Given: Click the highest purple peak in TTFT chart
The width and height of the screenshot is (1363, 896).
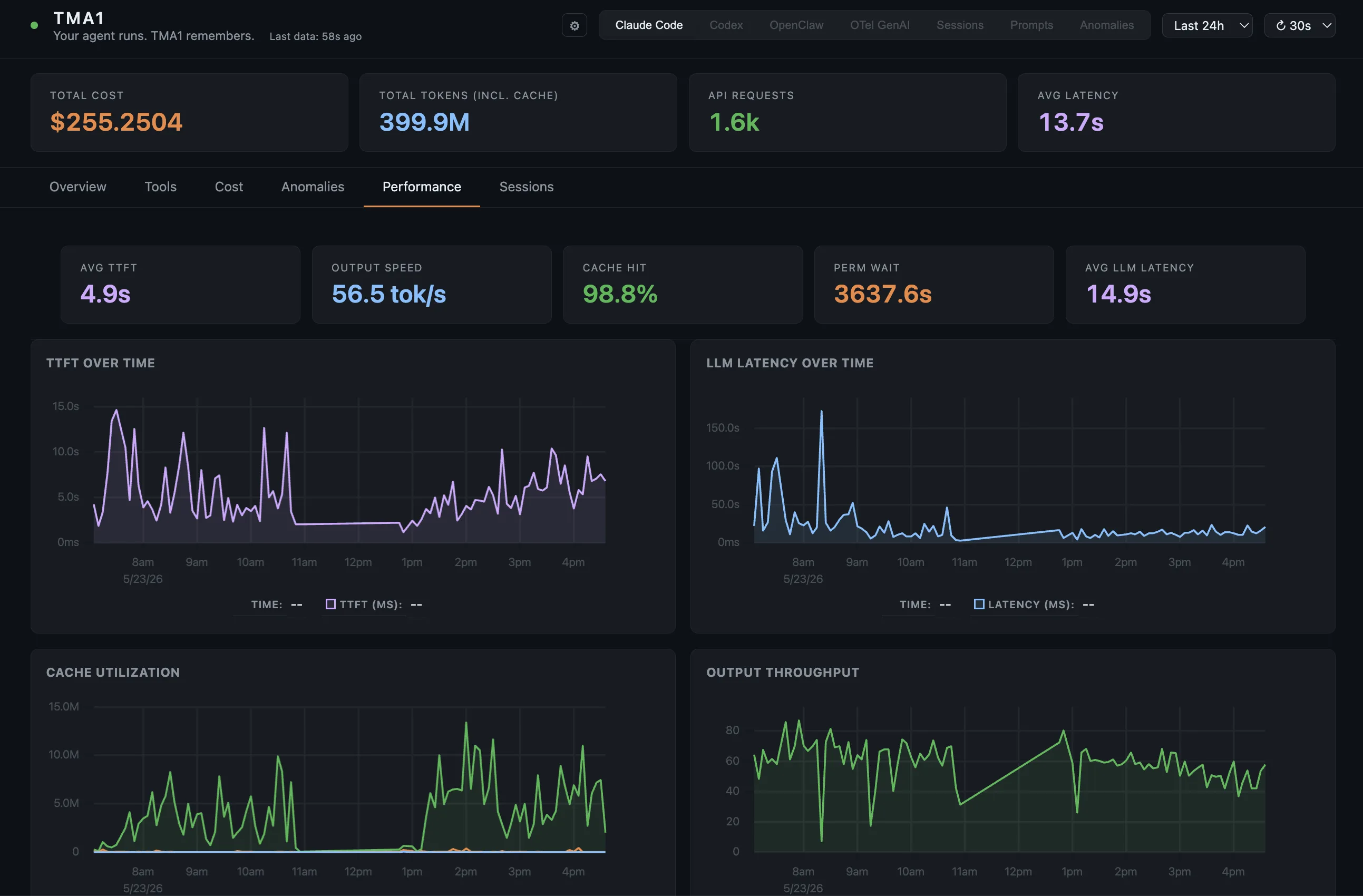Looking at the screenshot, I should [116, 410].
